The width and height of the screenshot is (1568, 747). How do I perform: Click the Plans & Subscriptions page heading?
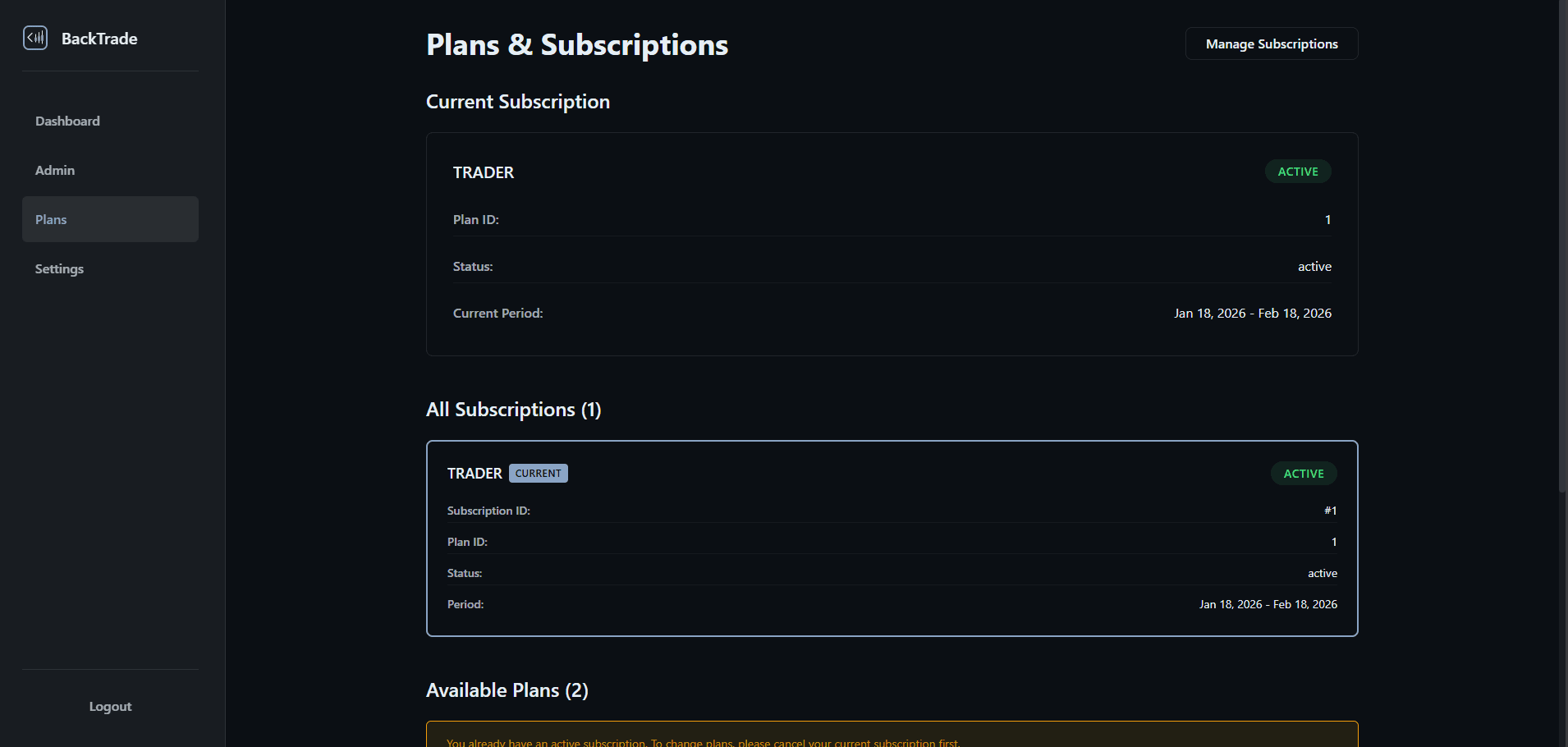pos(576,45)
